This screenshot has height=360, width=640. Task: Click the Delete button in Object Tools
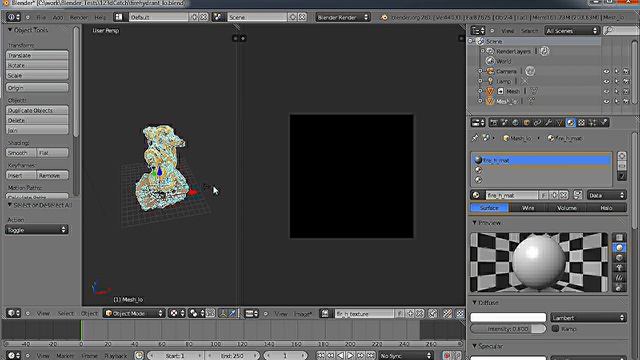pyautogui.click(x=37, y=120)
